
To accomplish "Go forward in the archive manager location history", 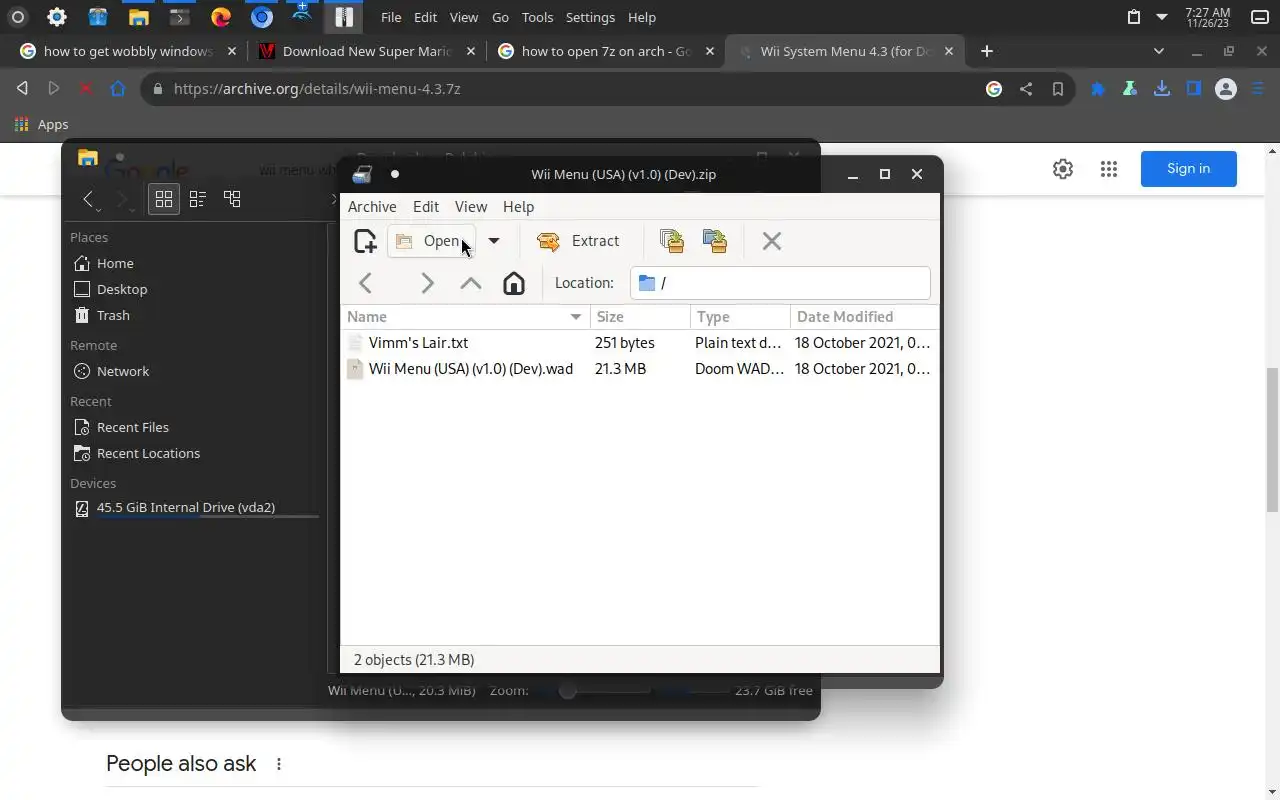I will point(427,283).
